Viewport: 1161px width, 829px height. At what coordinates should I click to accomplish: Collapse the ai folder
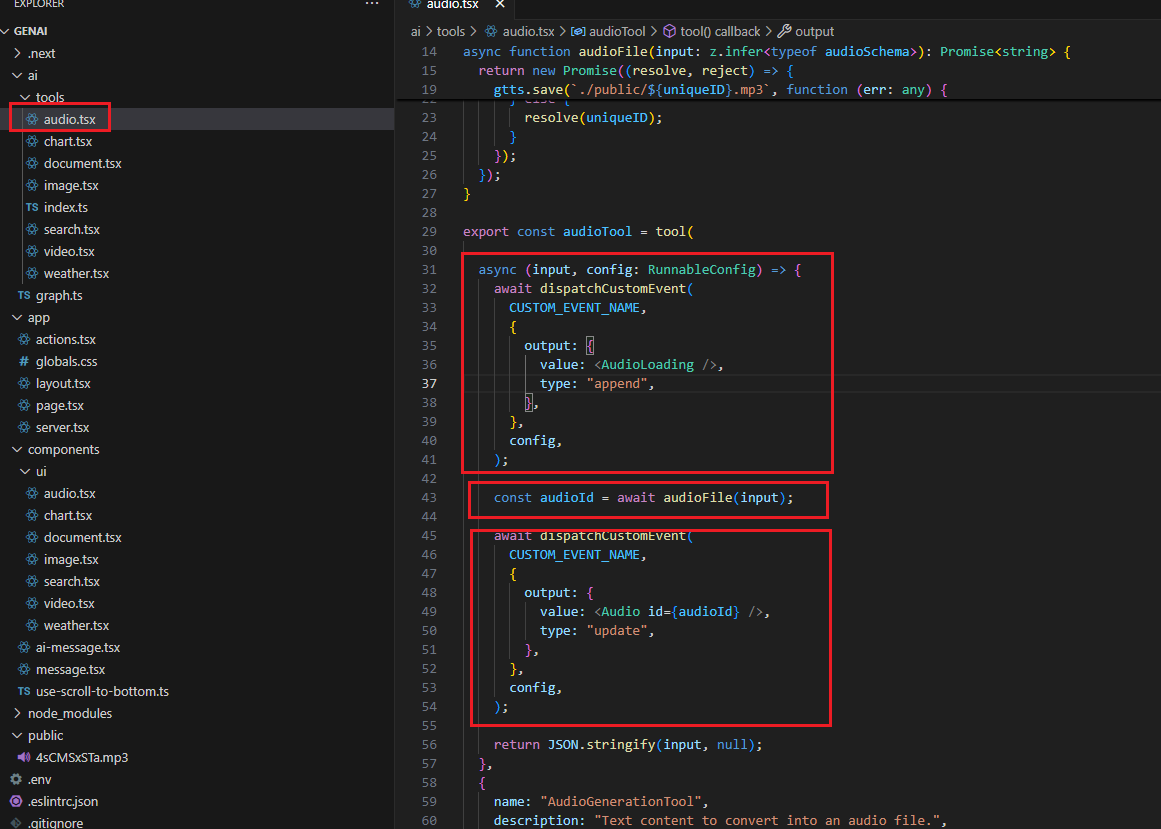(x=17, y=75)
